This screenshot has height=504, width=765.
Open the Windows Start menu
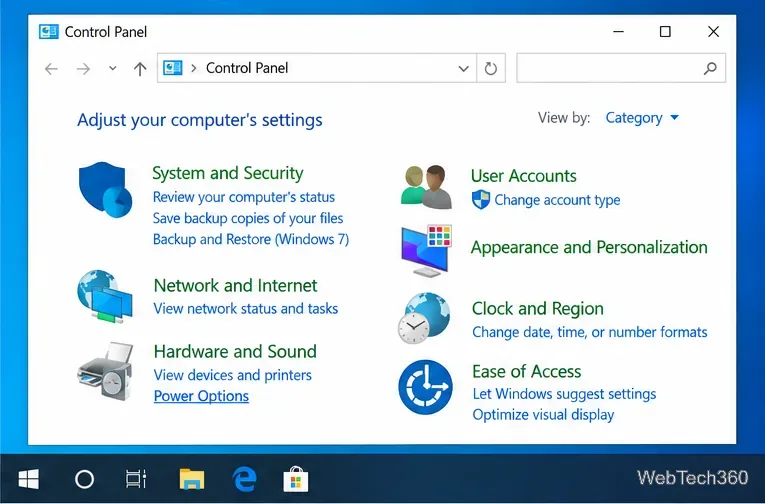click(29, 479)
